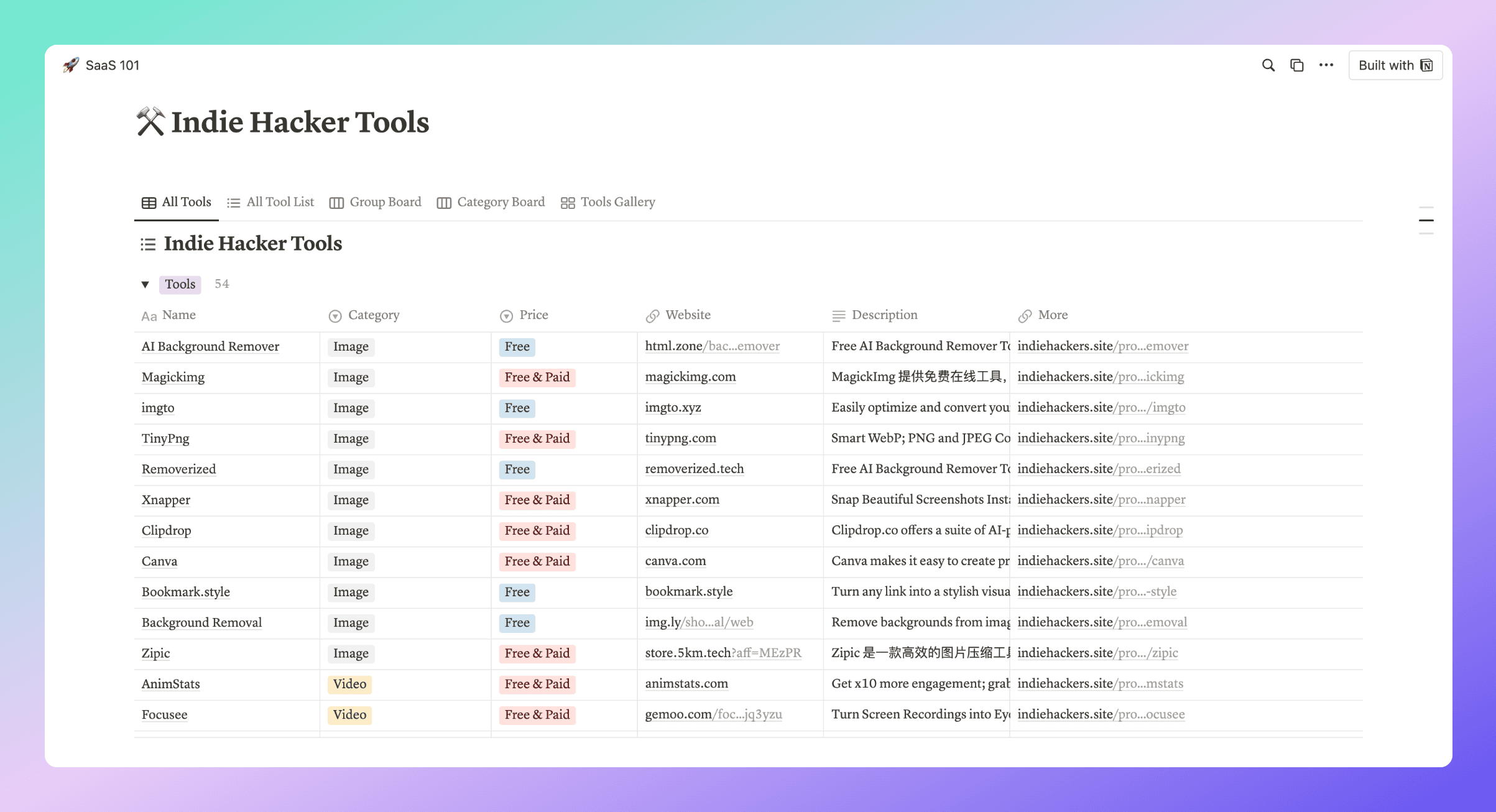This screenshot has height=812, width=1496.
Task: Open the Background Removal entry
Action: (x=201, y=622)
